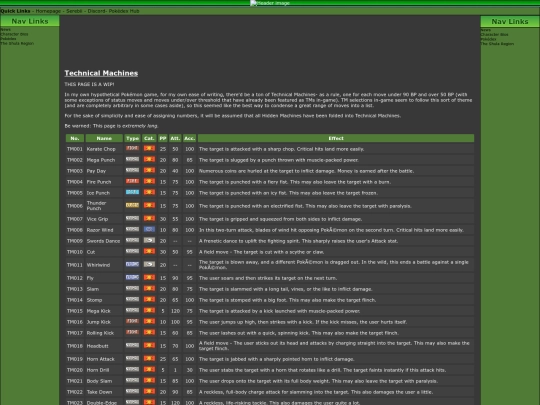Click the Att. column header
Screen dimensions: 540x405
coord(175,138)
